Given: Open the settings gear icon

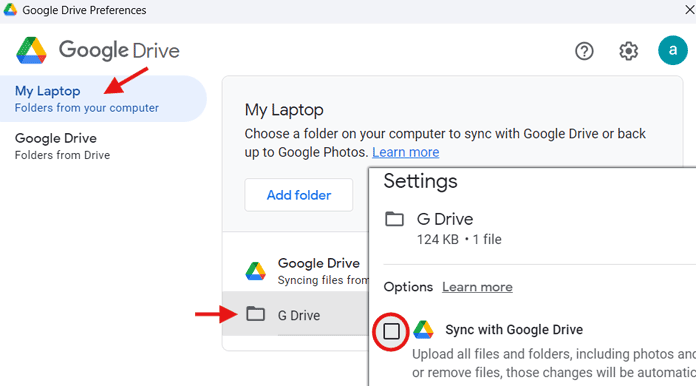Looking at the screenshot, I should [x=629, y=51].
